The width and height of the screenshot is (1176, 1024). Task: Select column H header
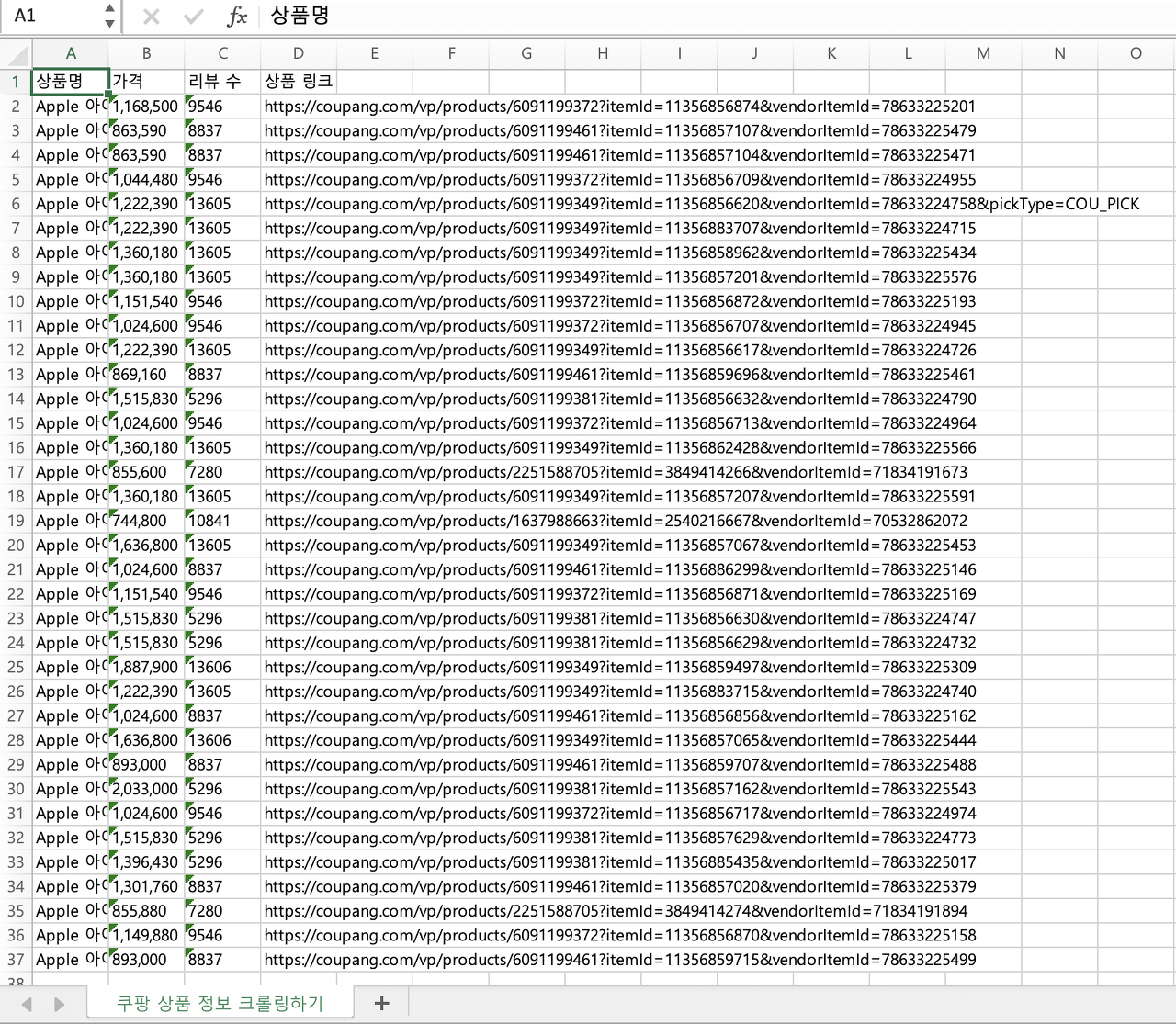tap(603, 53)
